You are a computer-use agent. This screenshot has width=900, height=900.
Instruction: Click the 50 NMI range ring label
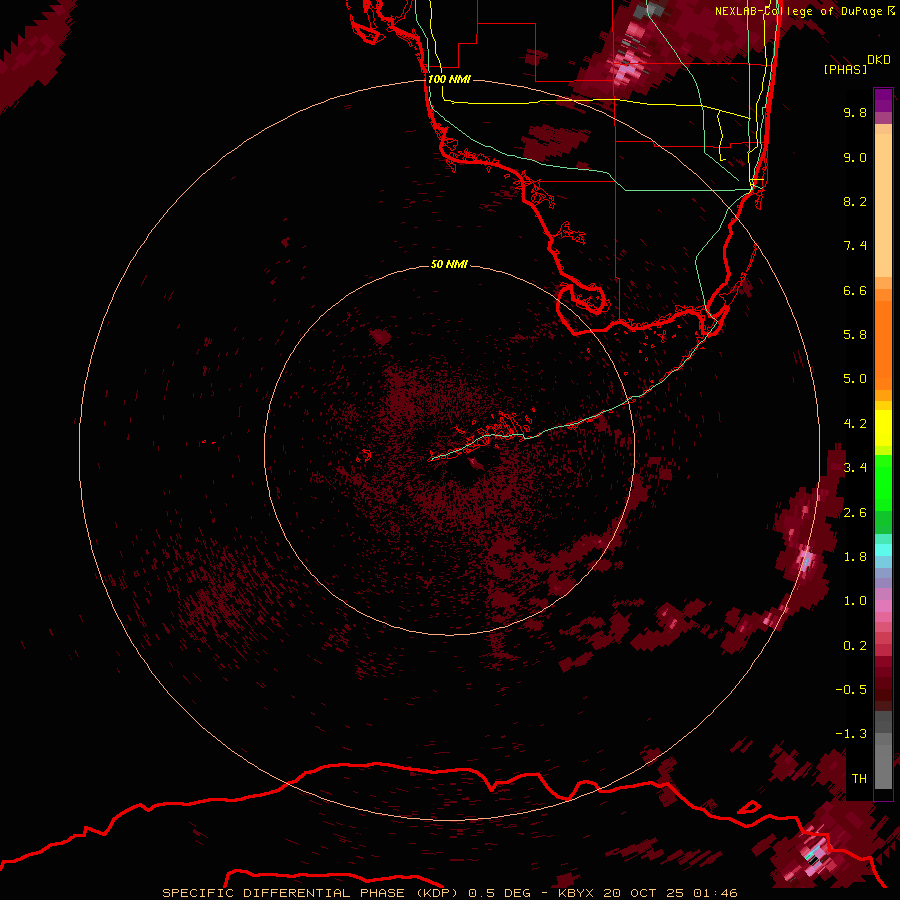tap(449, 265)
